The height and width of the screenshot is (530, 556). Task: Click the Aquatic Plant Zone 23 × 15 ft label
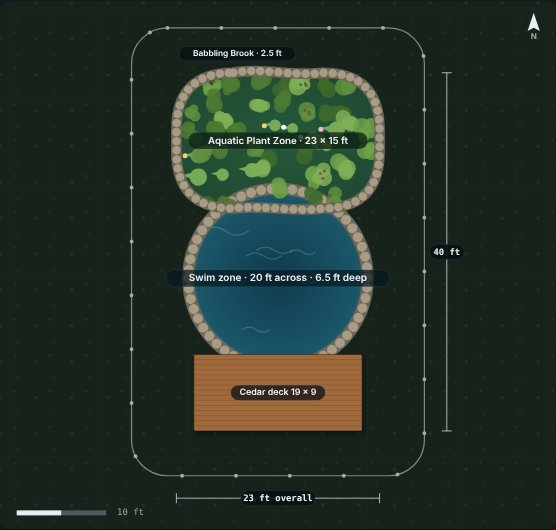(x=278, y=141)
